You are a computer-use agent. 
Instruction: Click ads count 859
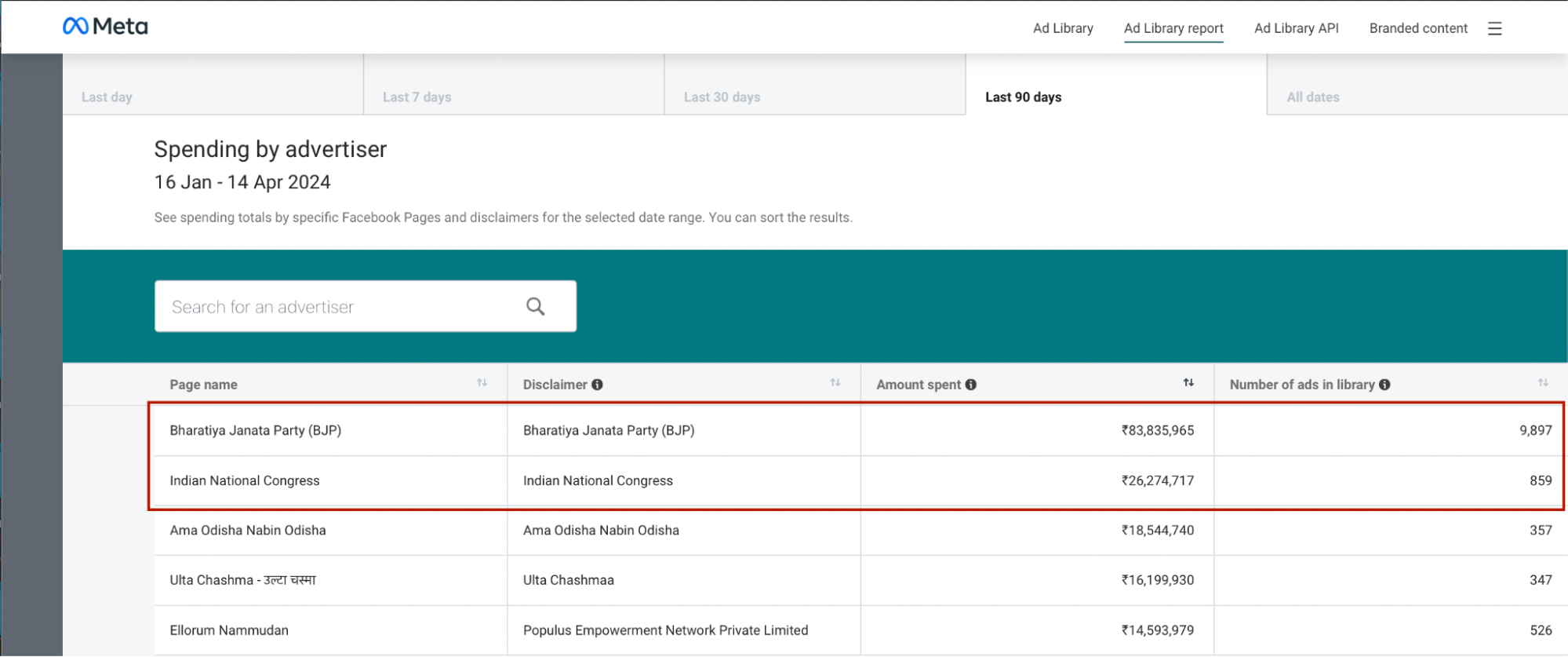pyautogui.click(x=1541, y=480)
